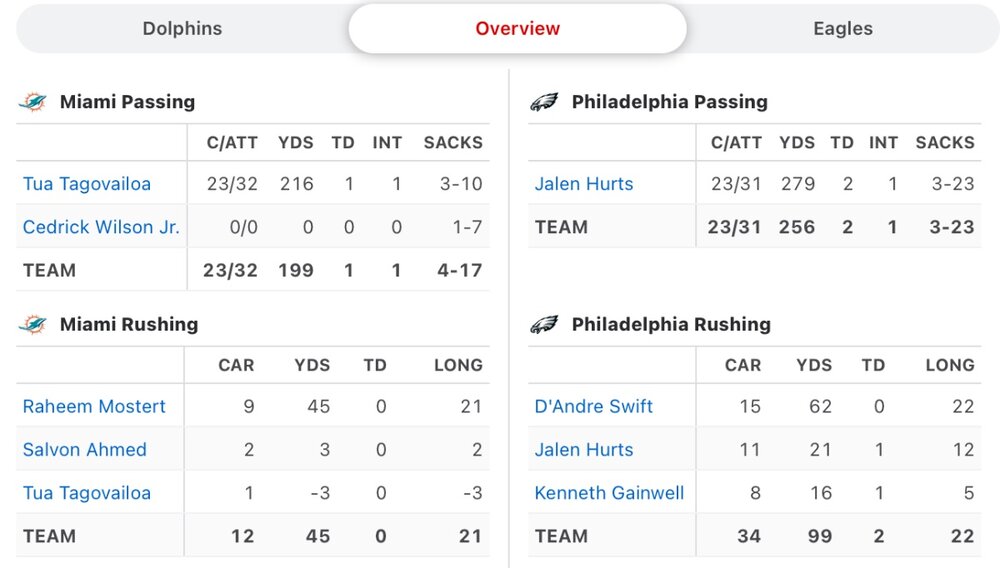Switch to the Dolphins tab
Screen dimensions: 1000x568
click(x=182, y=29)
